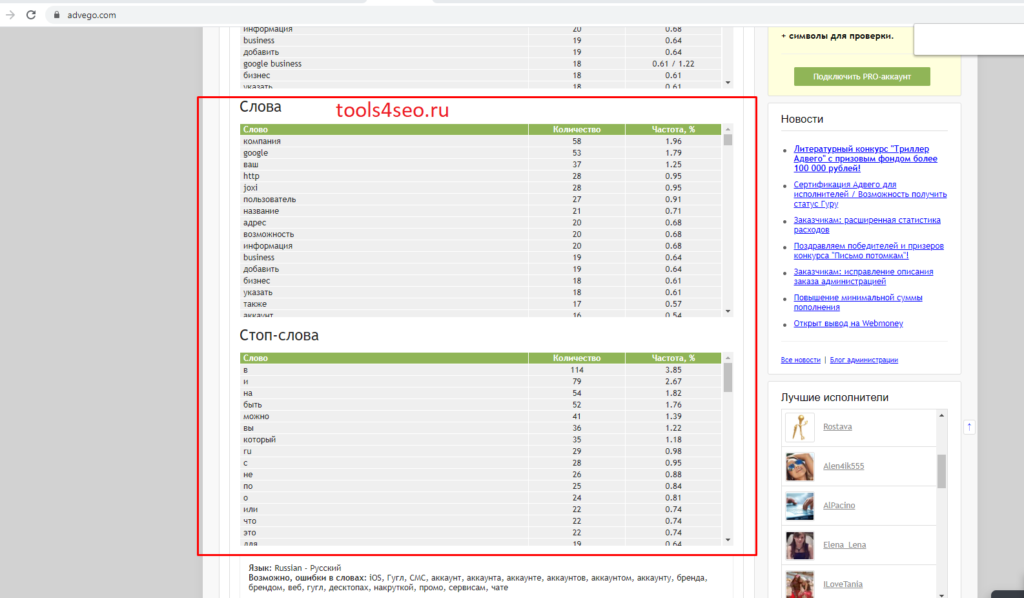Click the stop-word 'или' row
This screenshot has width=1024, height=598.
coord(481,510)
